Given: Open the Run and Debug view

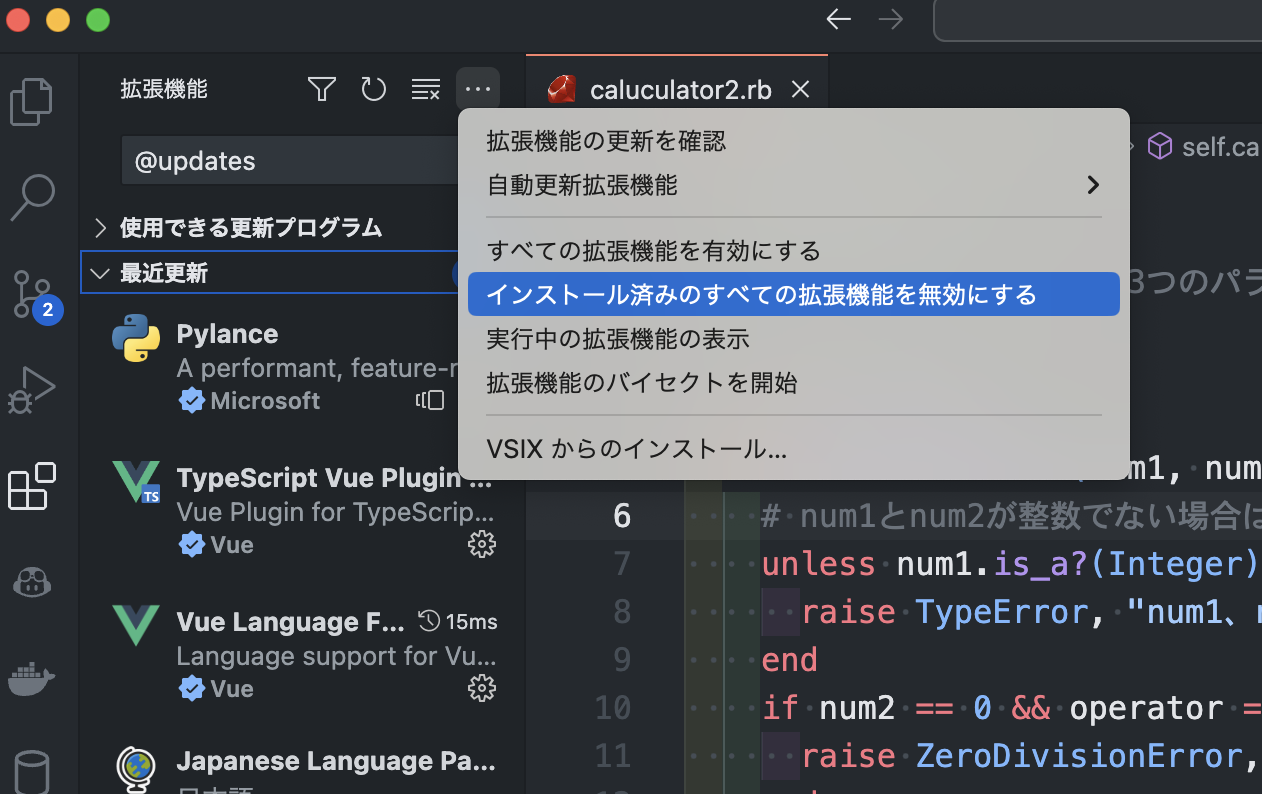Looking at the screenshot, I should pos(33,390).
